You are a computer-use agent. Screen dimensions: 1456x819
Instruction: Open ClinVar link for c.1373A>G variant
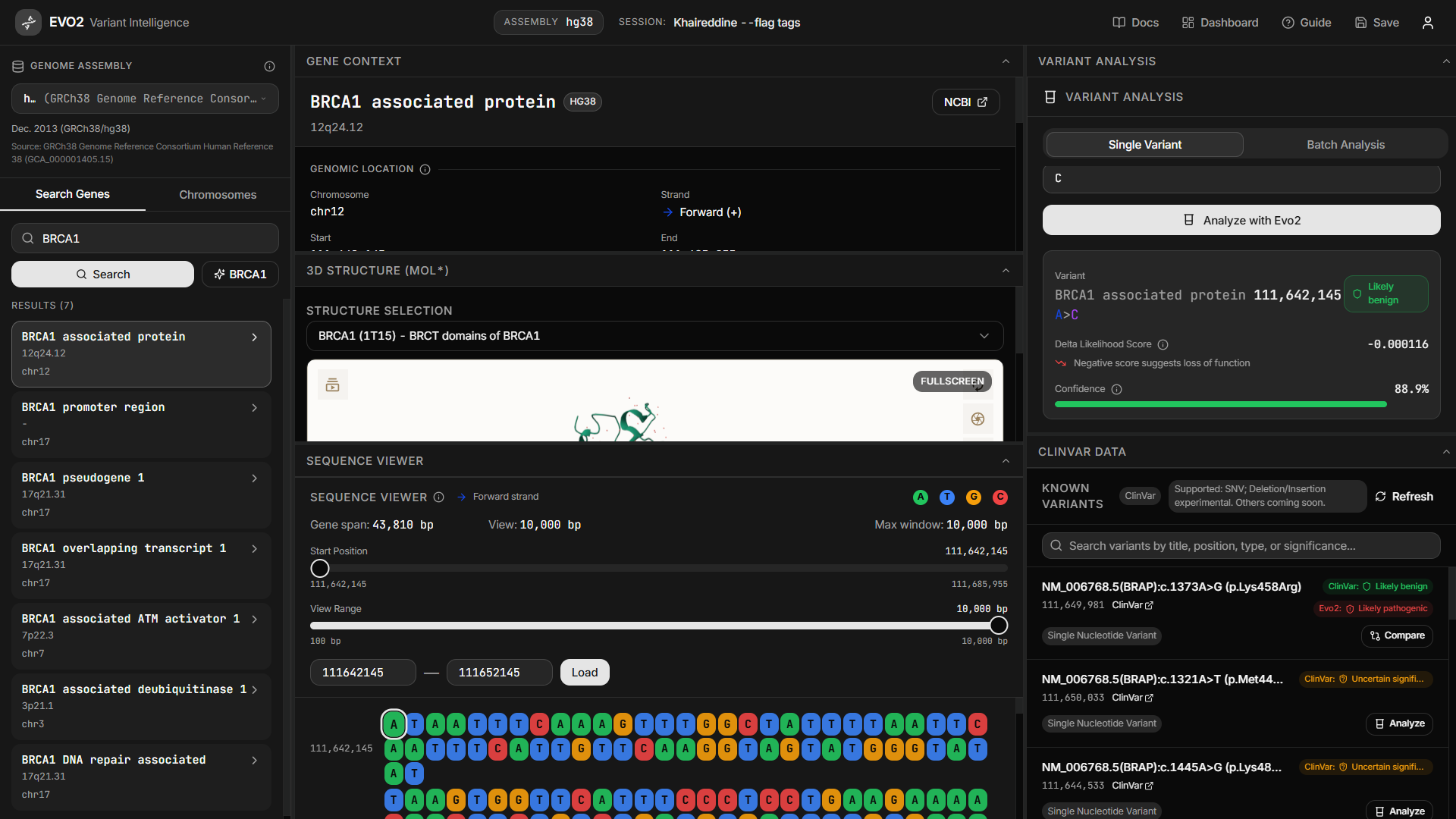(x=1133, y=605)
